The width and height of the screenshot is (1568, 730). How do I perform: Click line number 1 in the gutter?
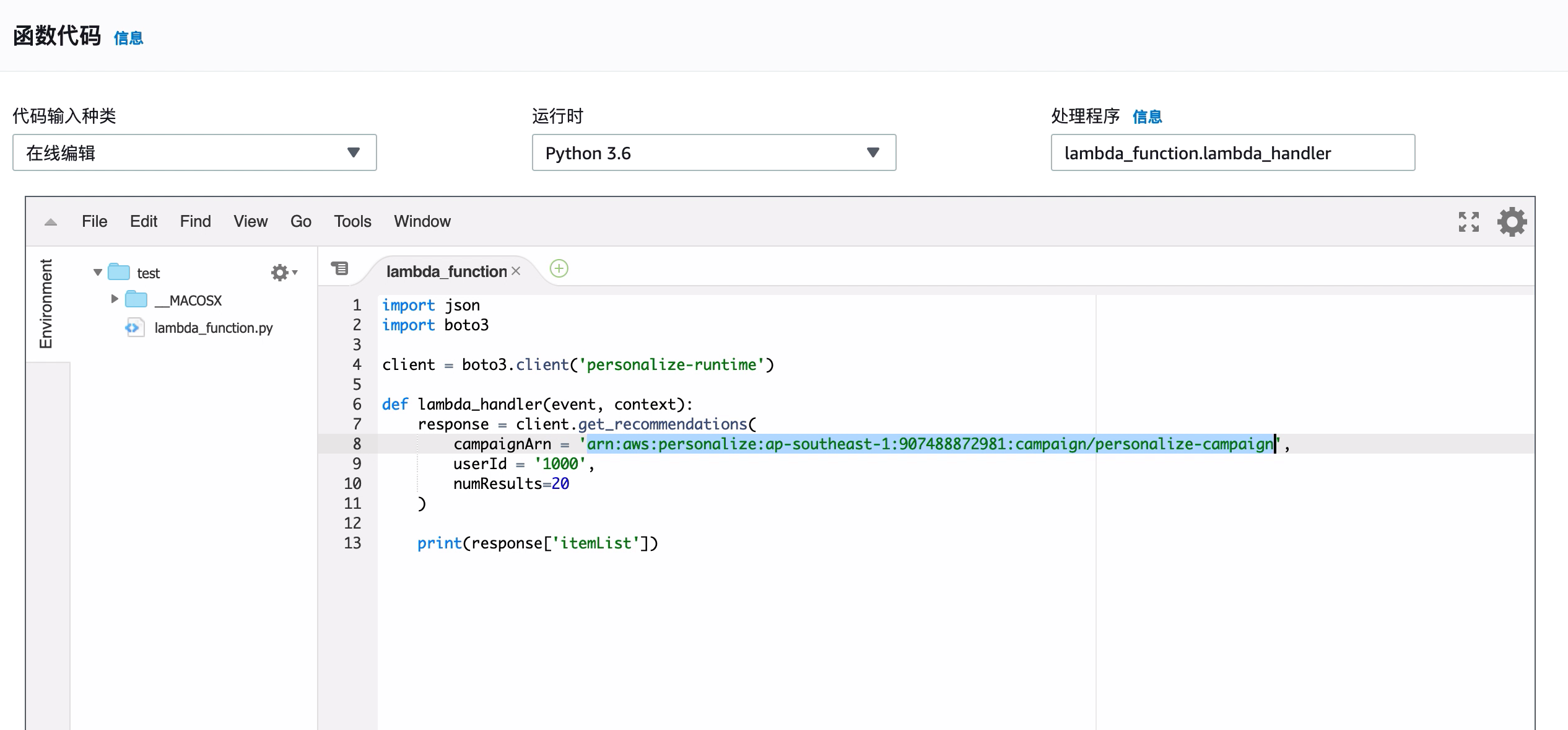[x=357, y=305]
